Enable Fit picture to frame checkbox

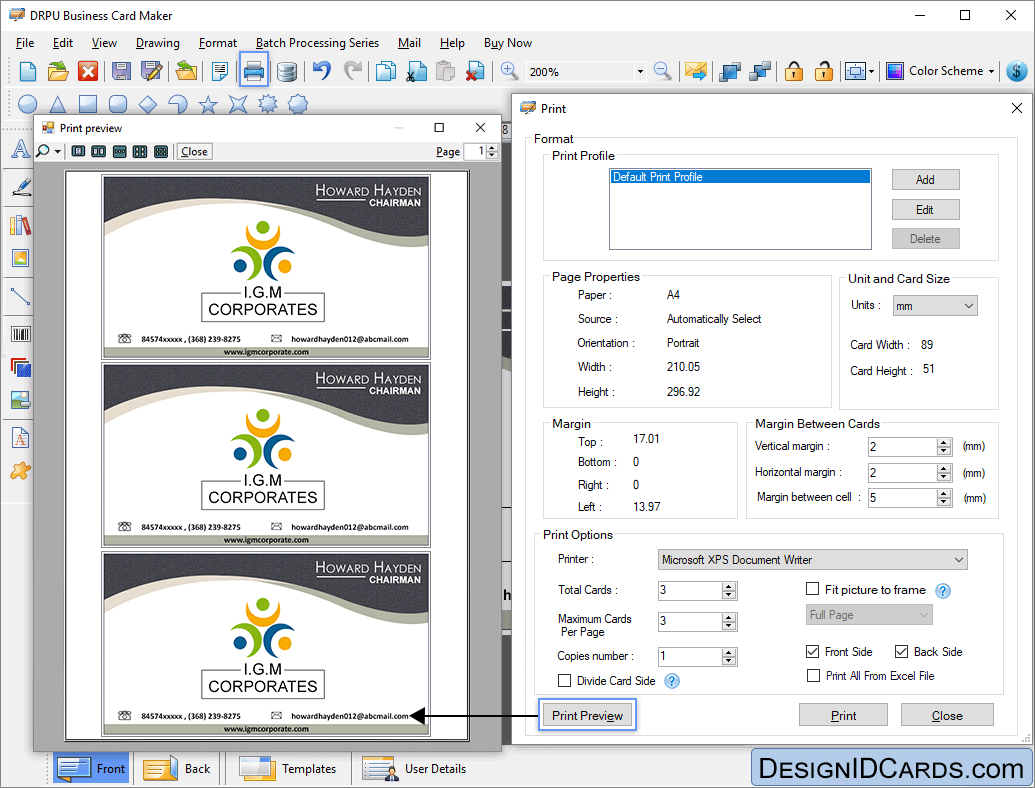813,589
